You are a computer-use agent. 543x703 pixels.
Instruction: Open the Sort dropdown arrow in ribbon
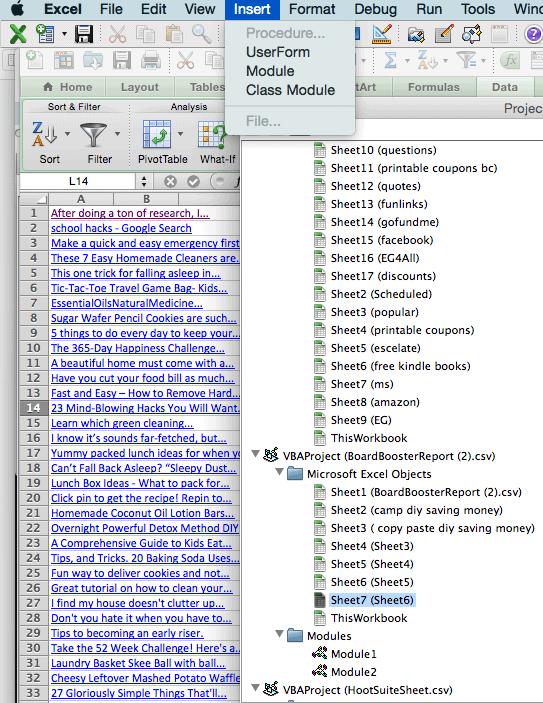click(67, 134)
